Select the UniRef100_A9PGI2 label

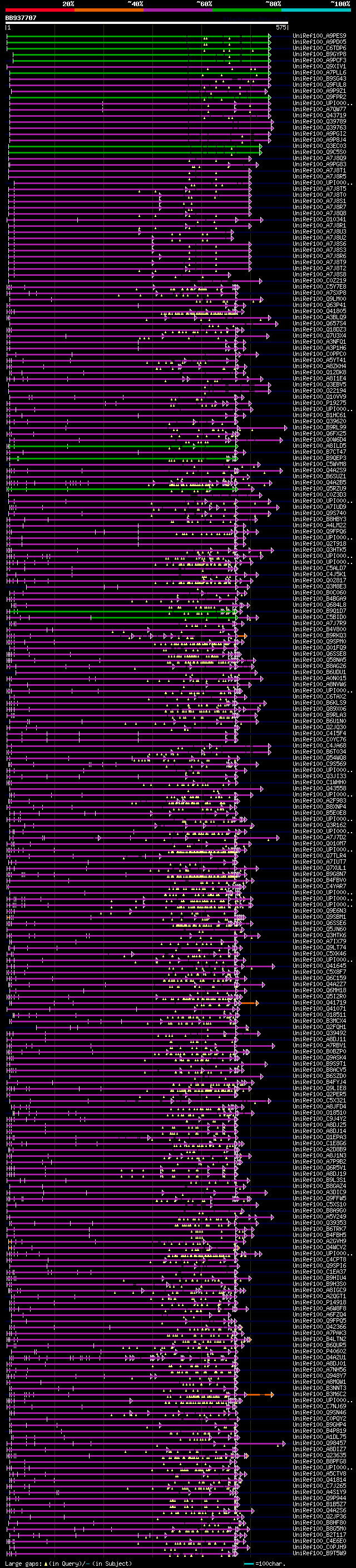[319, 134]
